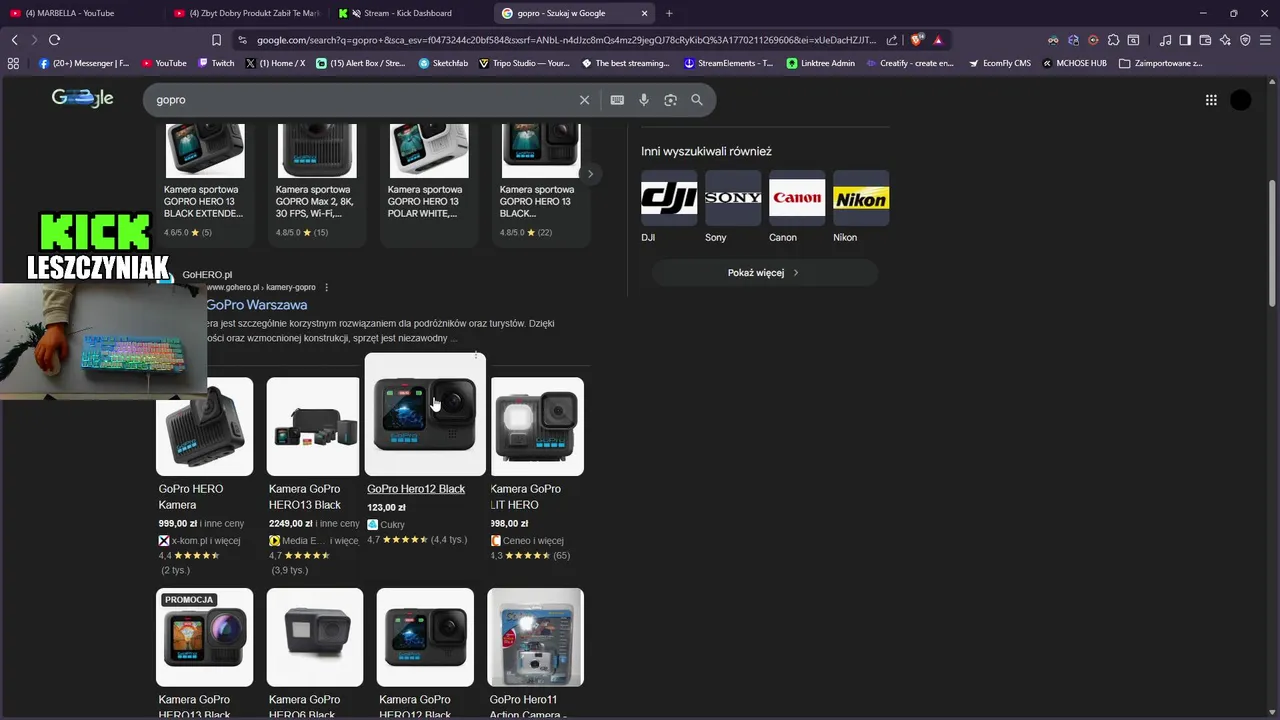Open GoPro Hero11 Action Camera image
1280x720 pixels.
point(536,637)
